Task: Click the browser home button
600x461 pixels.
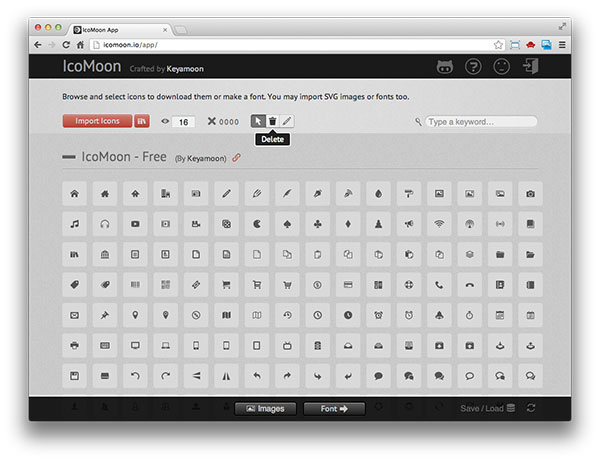Action: point(80,45)
